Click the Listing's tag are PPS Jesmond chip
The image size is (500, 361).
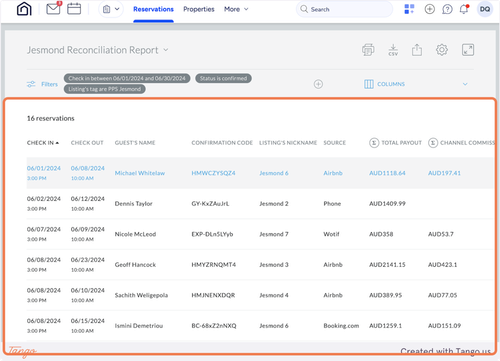click(105, 89)
